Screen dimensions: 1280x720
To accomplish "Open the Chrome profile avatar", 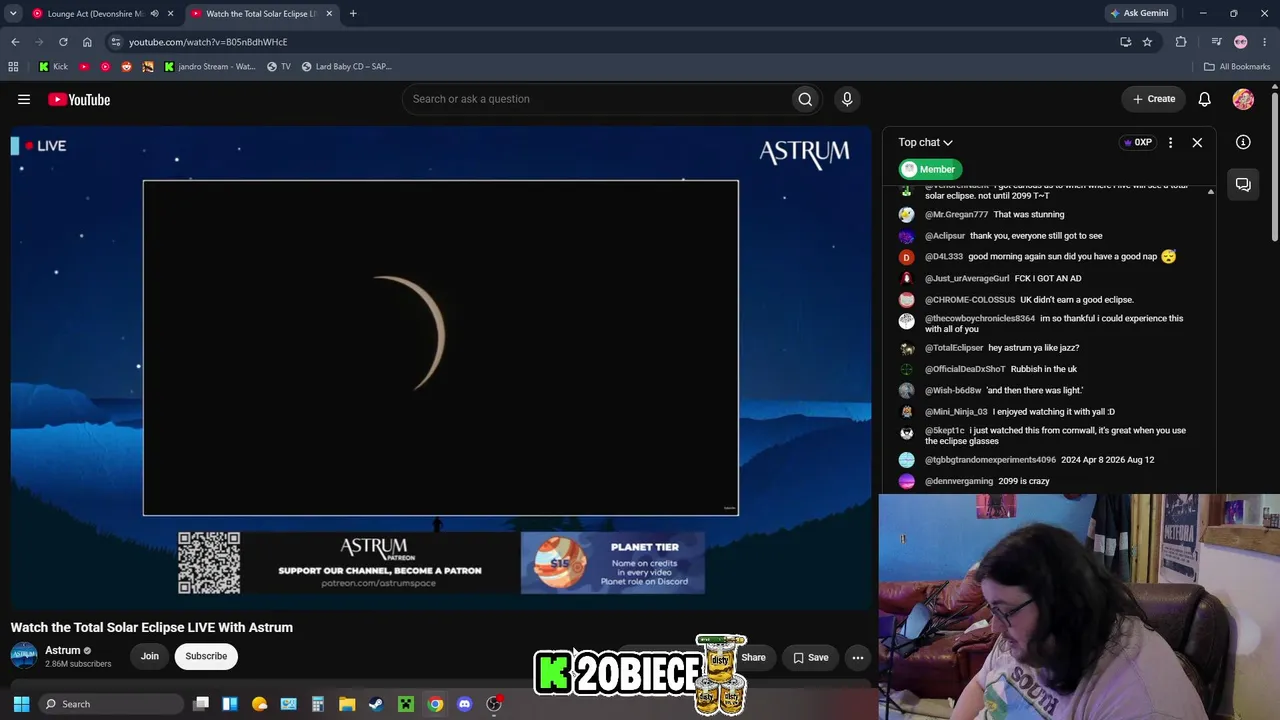I will click(1241, 42).
